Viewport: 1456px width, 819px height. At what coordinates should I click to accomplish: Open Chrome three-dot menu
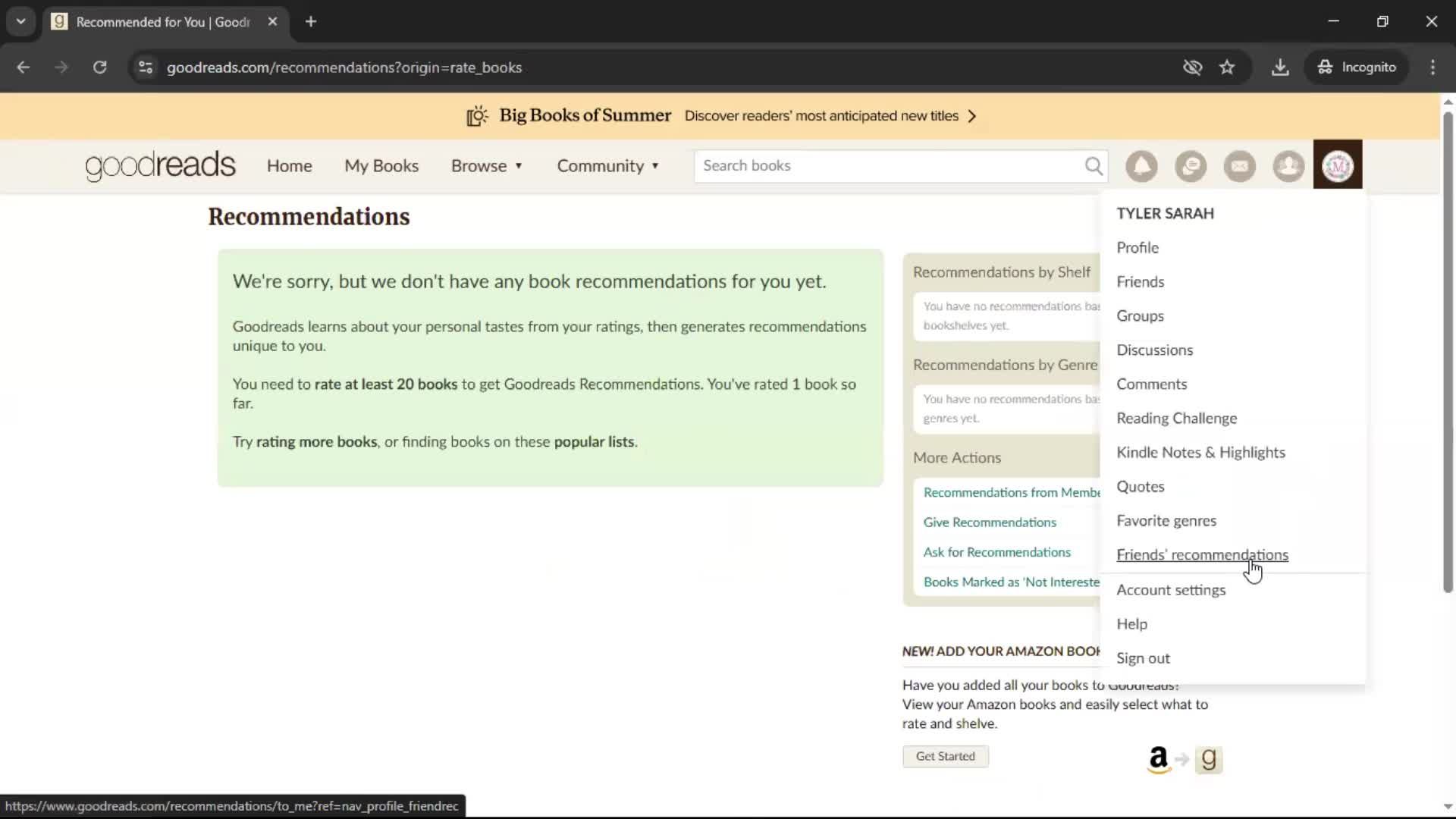pyautogui.click(x=1432, y=67)
